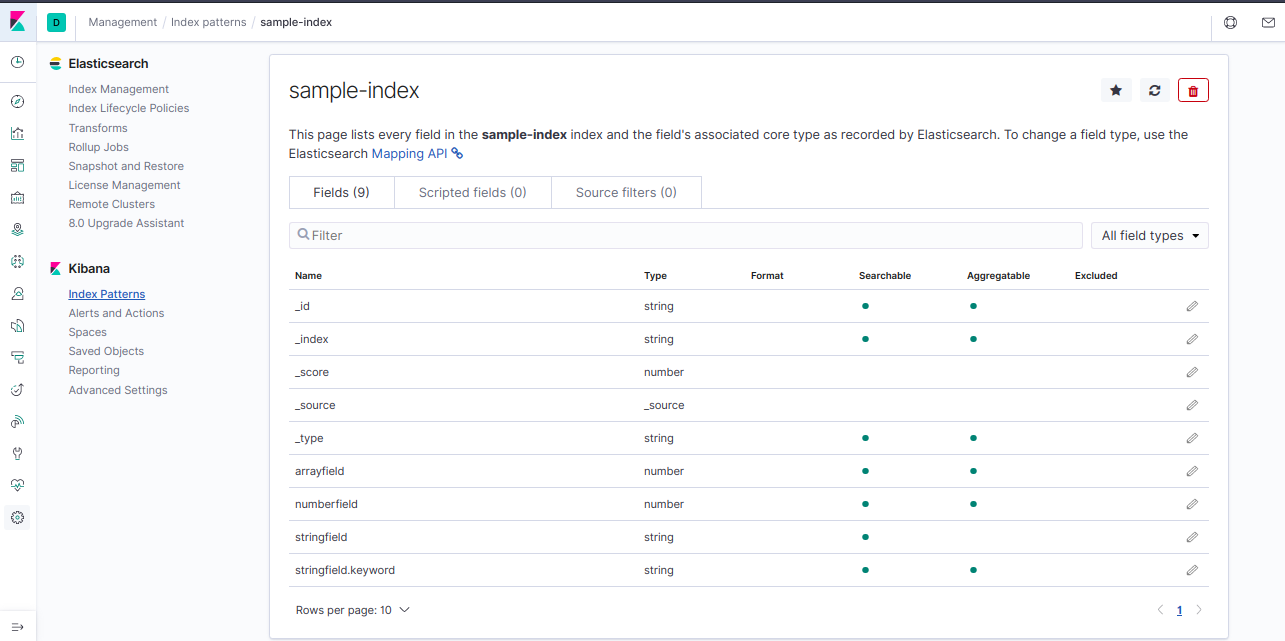The image size is (1285, 641).
Task: Open the newsfeed envelope icon
Action: 1268,21
